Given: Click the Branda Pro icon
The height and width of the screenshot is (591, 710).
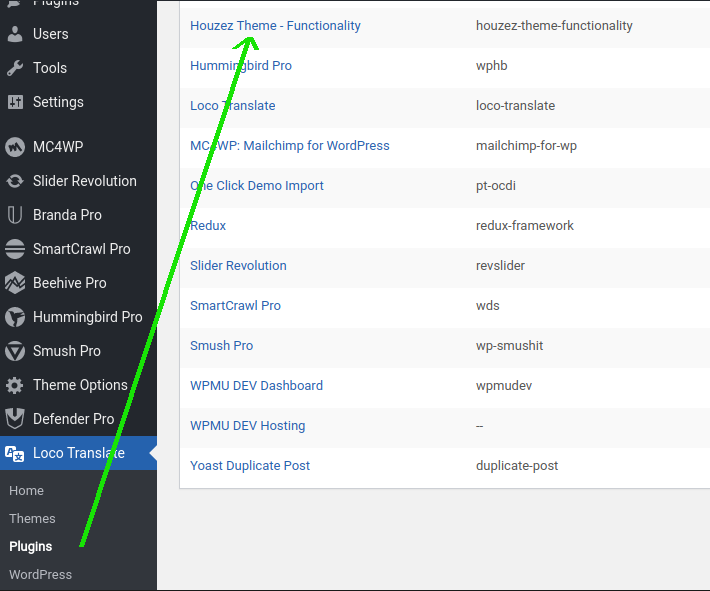Looking at the screenshot, I should click(15, 215).
